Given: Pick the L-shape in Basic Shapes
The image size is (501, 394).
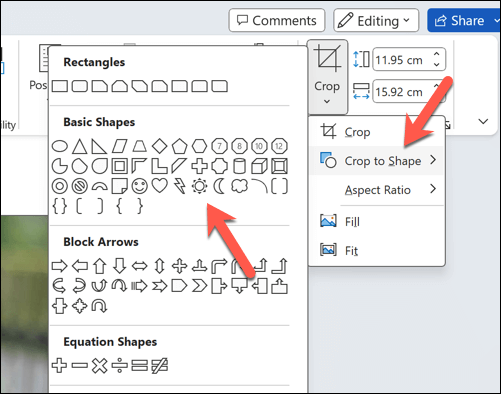Looking at the screenshot, I should tap(159, 166).
